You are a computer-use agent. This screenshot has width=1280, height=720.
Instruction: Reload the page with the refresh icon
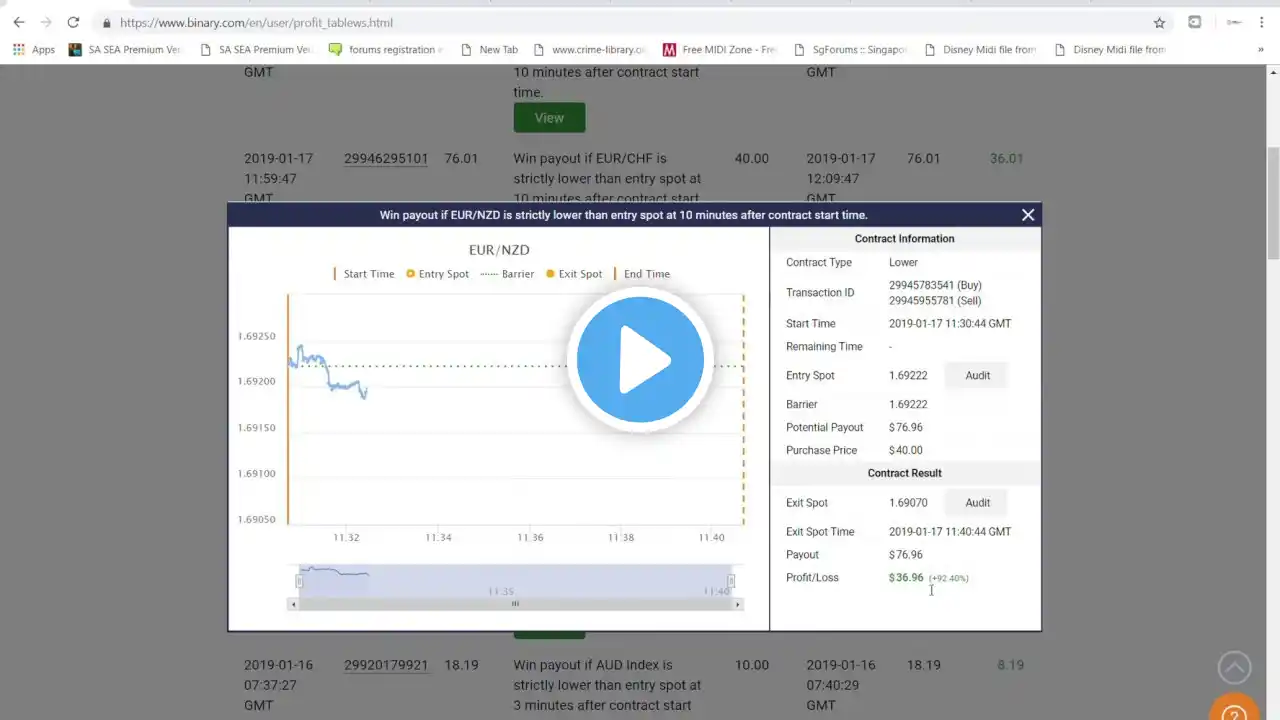(x=73, y=22)
